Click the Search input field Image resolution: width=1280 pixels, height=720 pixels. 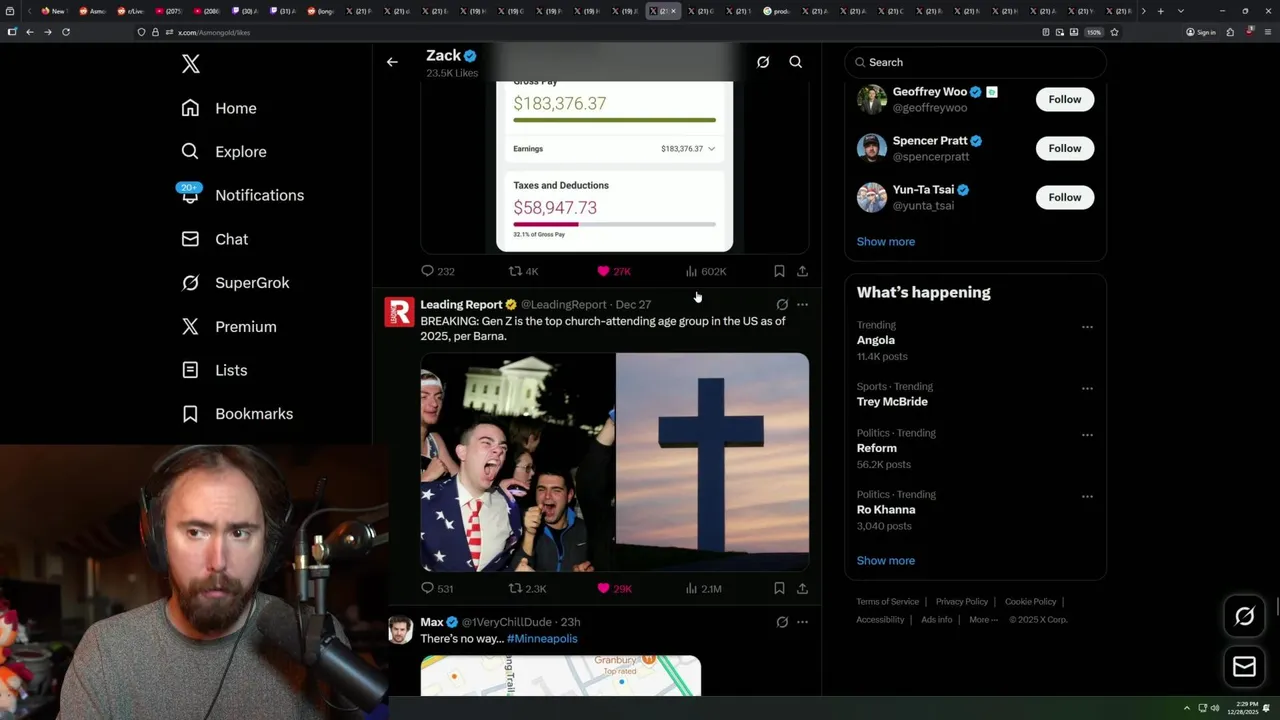pos(976,62)
